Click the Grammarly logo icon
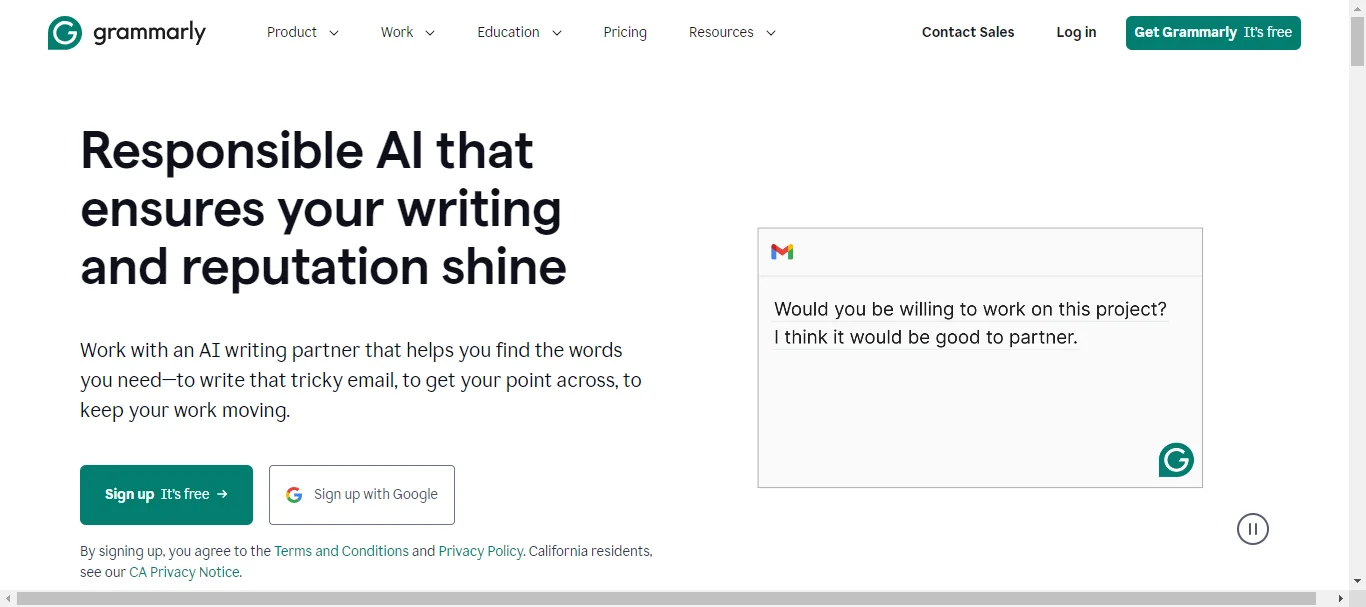The height and width of the screenshot is (607, 1366). click(63, 32)
